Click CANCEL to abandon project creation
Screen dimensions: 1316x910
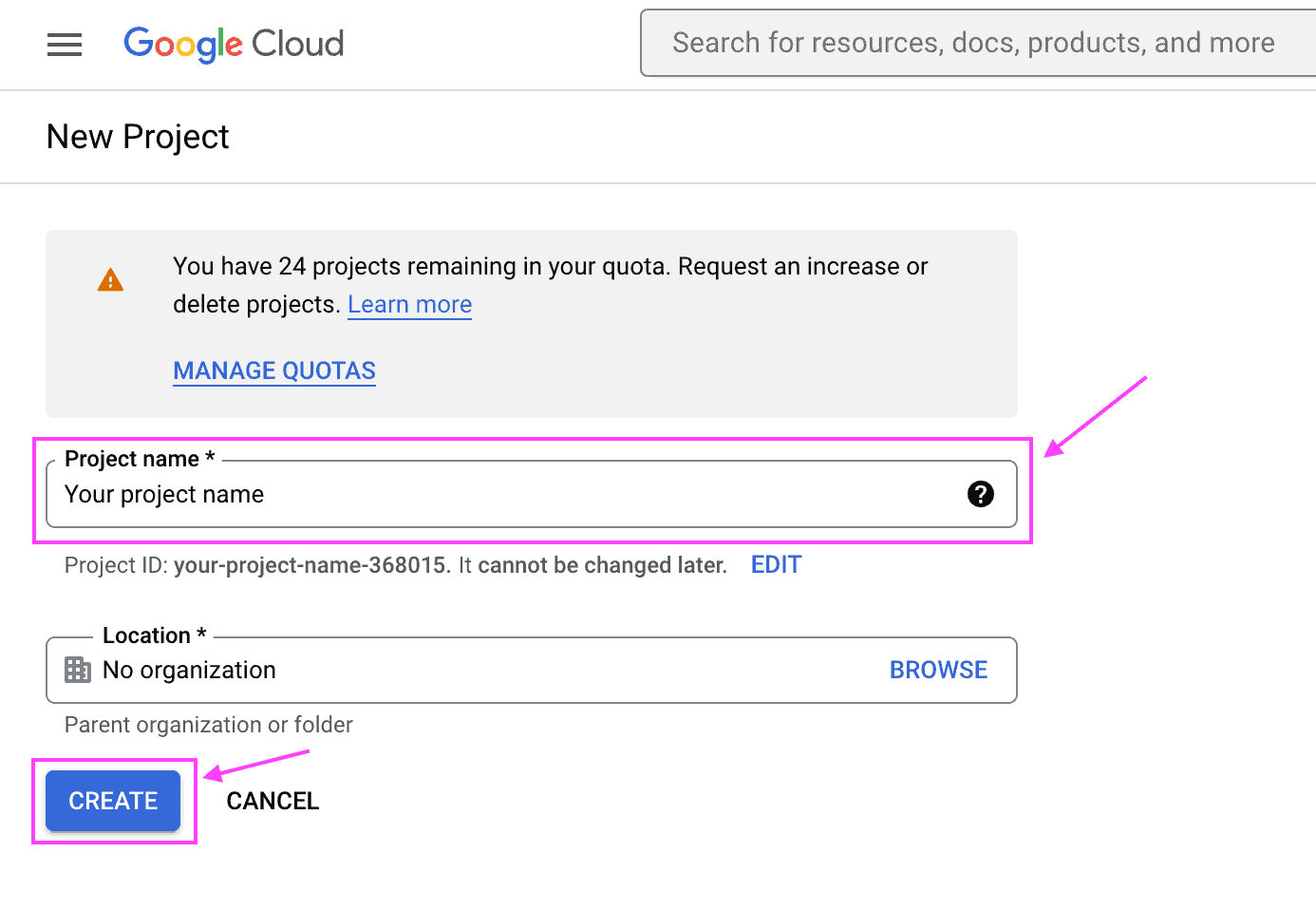tap(272, 801)
